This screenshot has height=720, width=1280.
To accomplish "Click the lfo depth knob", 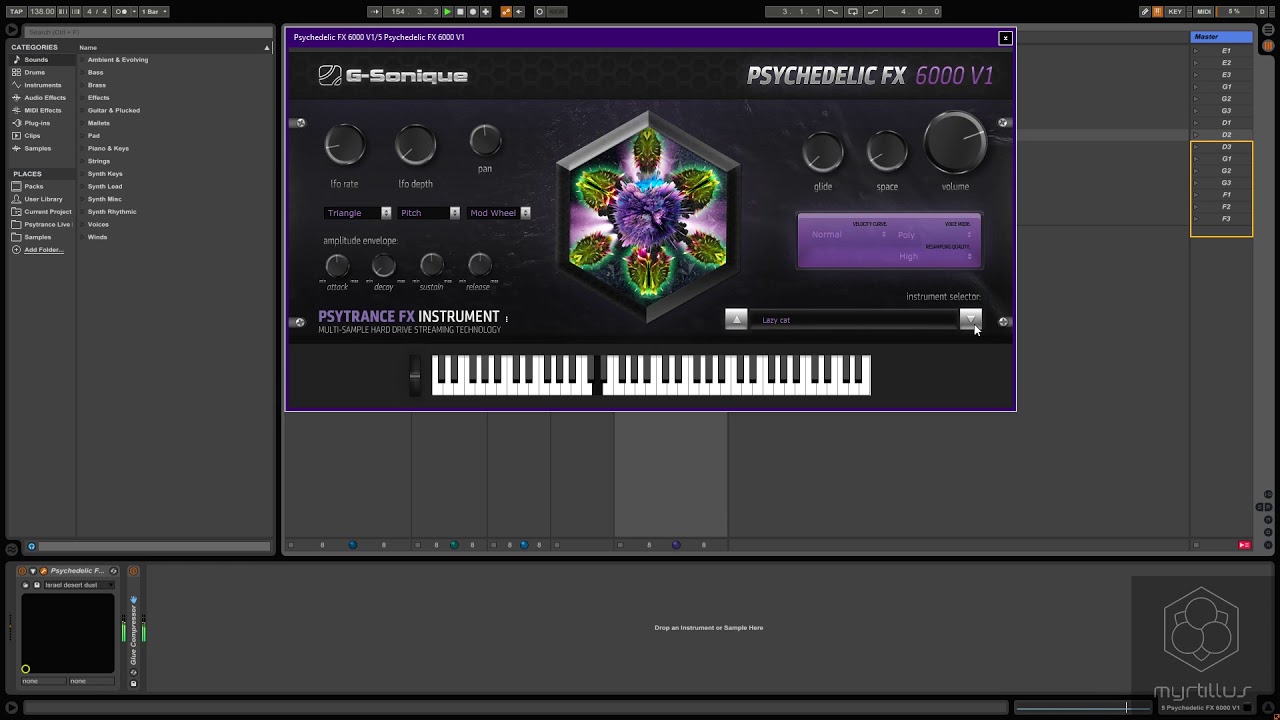I will (415, 145).
